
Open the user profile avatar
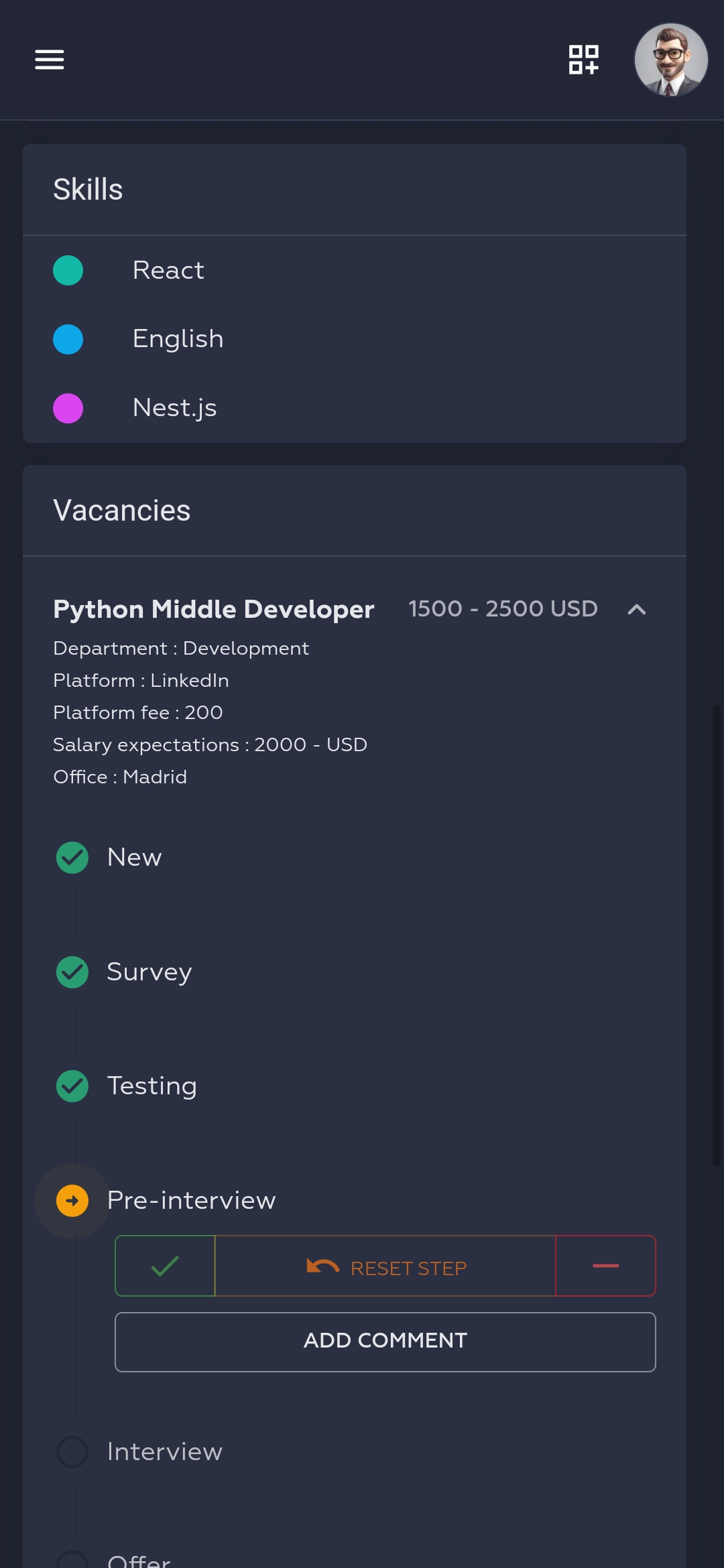671,60
